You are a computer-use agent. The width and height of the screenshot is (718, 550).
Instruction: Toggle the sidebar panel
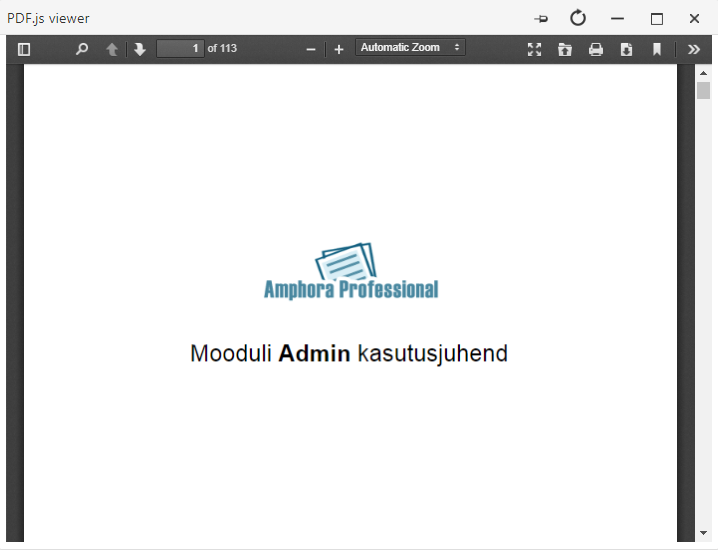click(24, 49)
